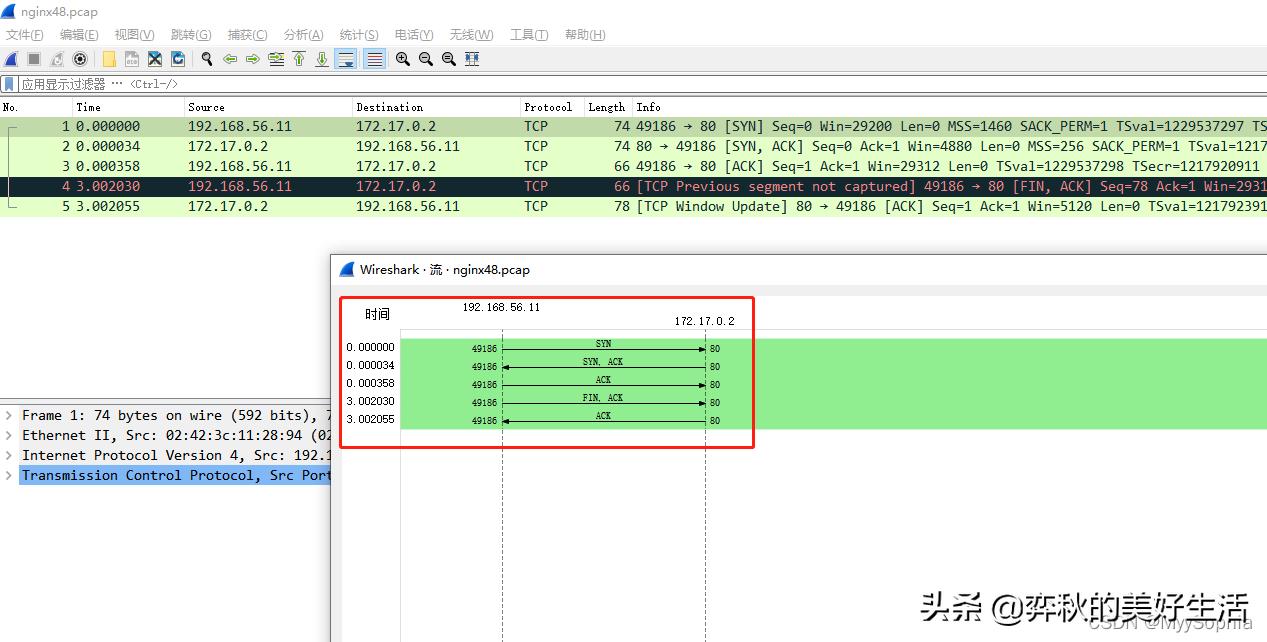Expand the Frame 1 tree item
The image size is (1267, 642).
pos(9,415)
